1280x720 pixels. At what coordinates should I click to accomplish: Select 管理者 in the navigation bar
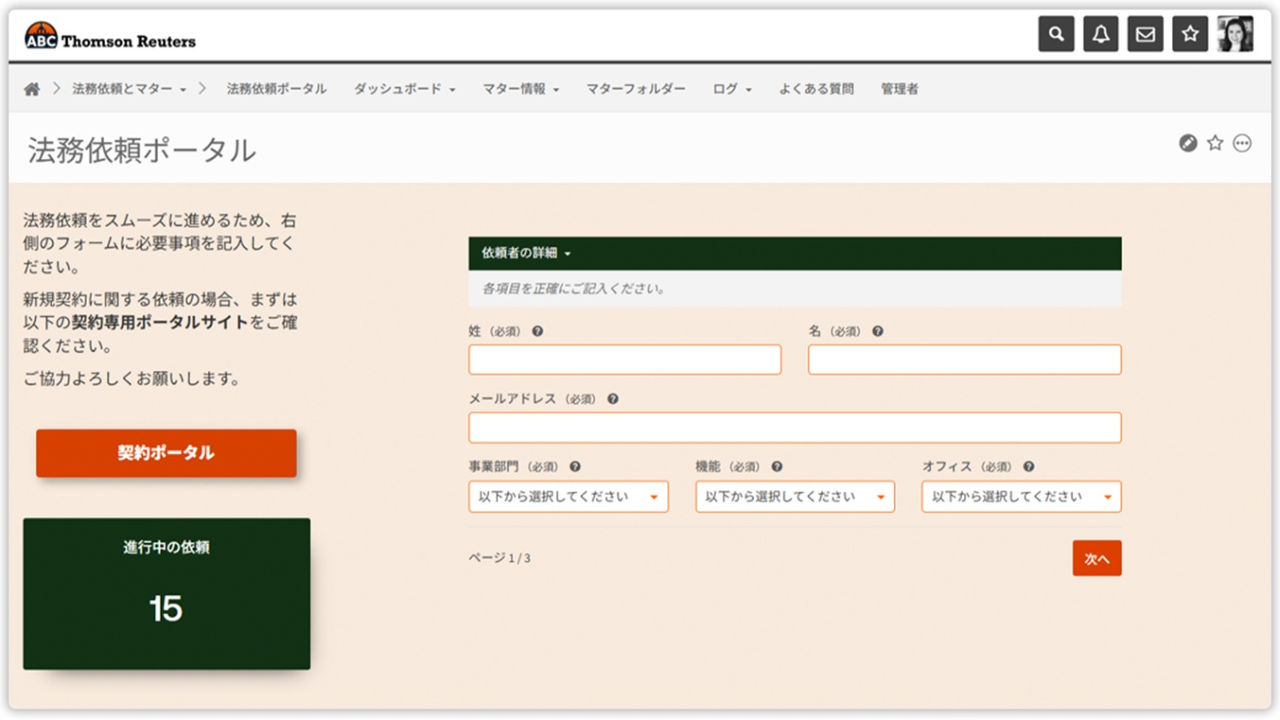click(898, 89)
